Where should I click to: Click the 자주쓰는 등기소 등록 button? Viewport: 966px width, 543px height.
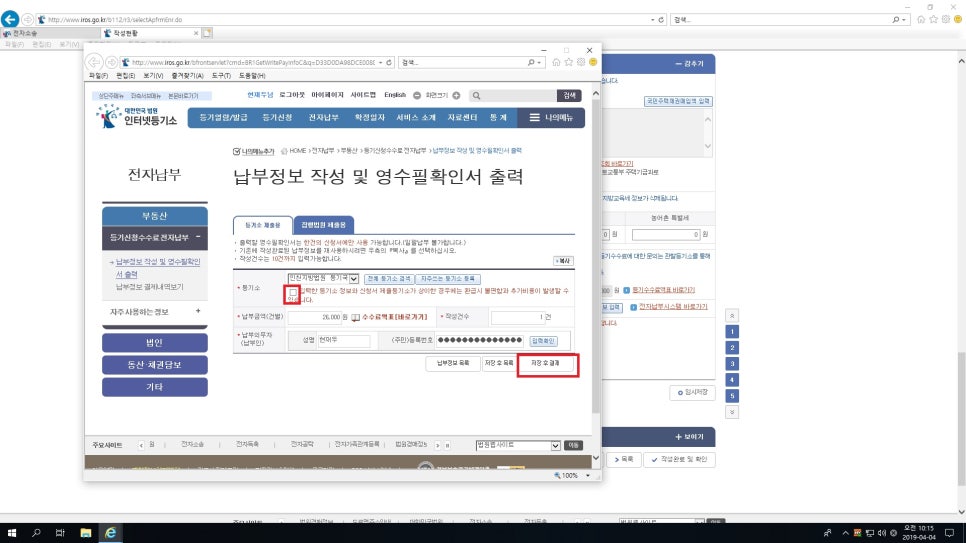click(448, 279)
